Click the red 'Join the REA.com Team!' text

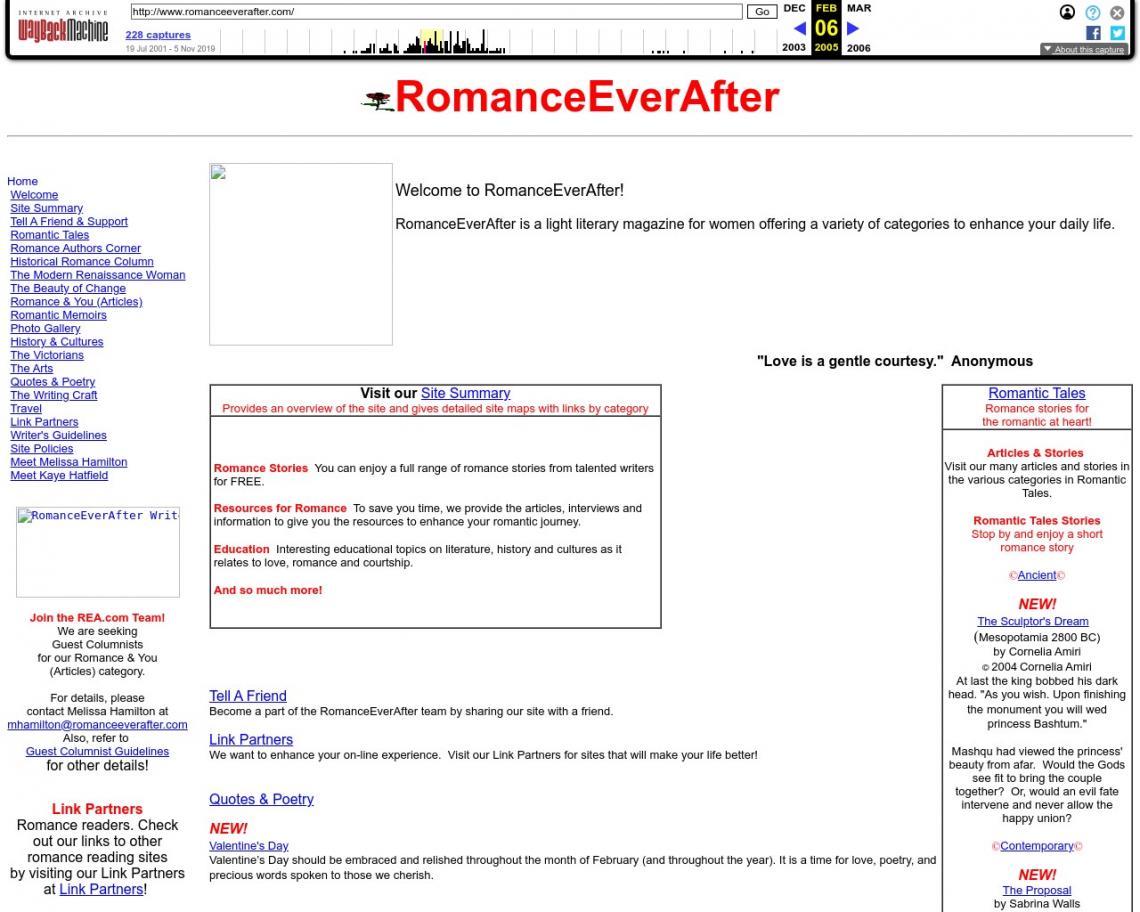click(97, 617)
